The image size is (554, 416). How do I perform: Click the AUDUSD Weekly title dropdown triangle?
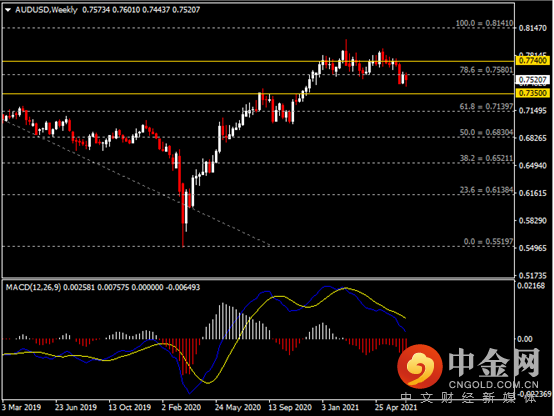coord(8,10)
